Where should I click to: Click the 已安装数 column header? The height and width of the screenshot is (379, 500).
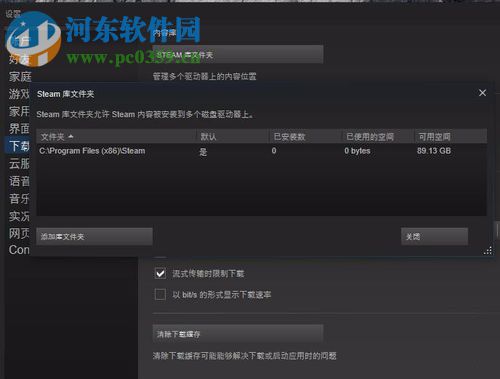305,137
